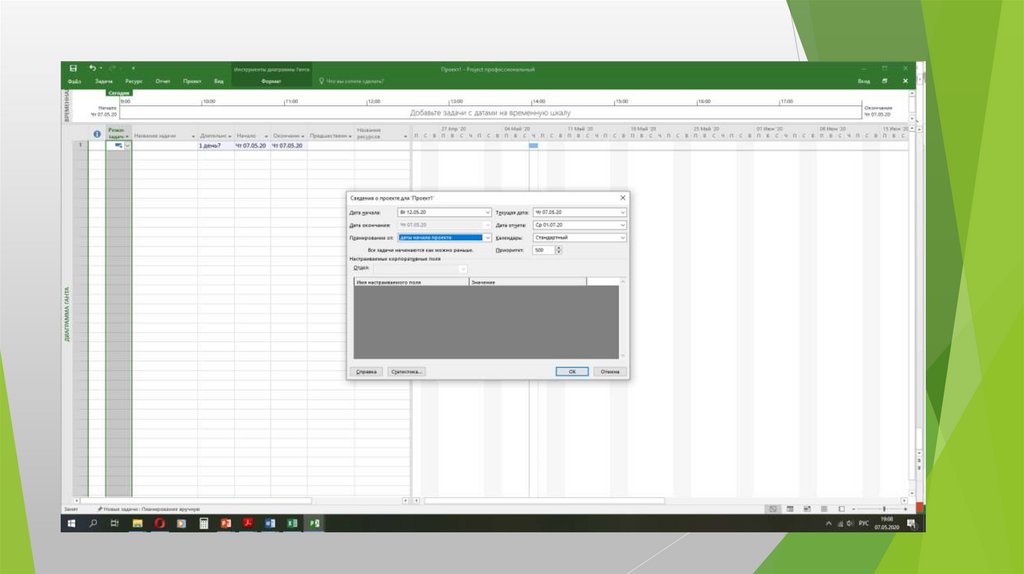Click the Windows Start button

click(72, 523)
